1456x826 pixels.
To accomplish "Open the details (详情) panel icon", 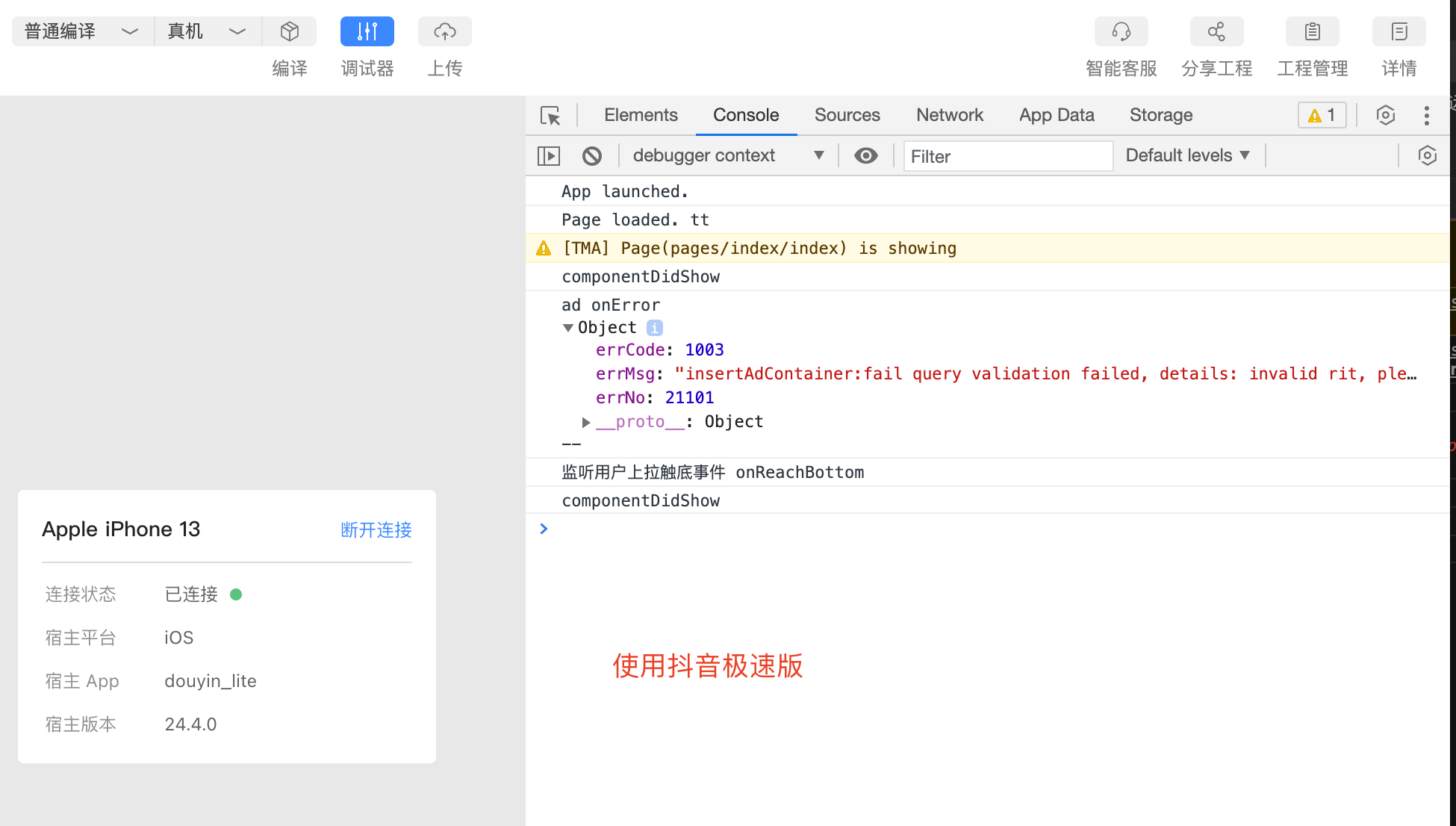I will pyautogui.click(x=1399, y=31).
